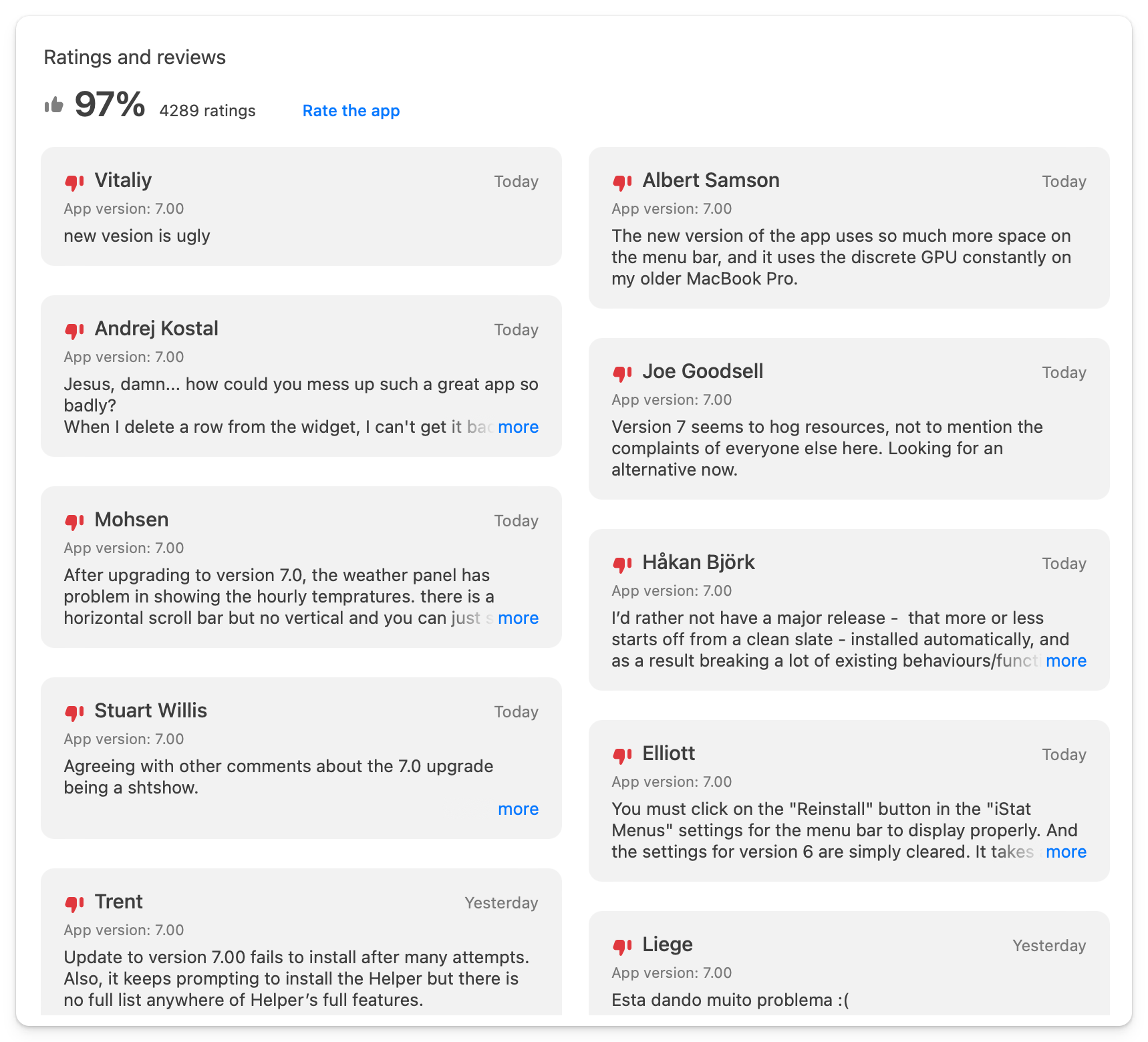
Task: Click thumbs-down icon on Mohsen's review
Action: (x=74, y=521)
